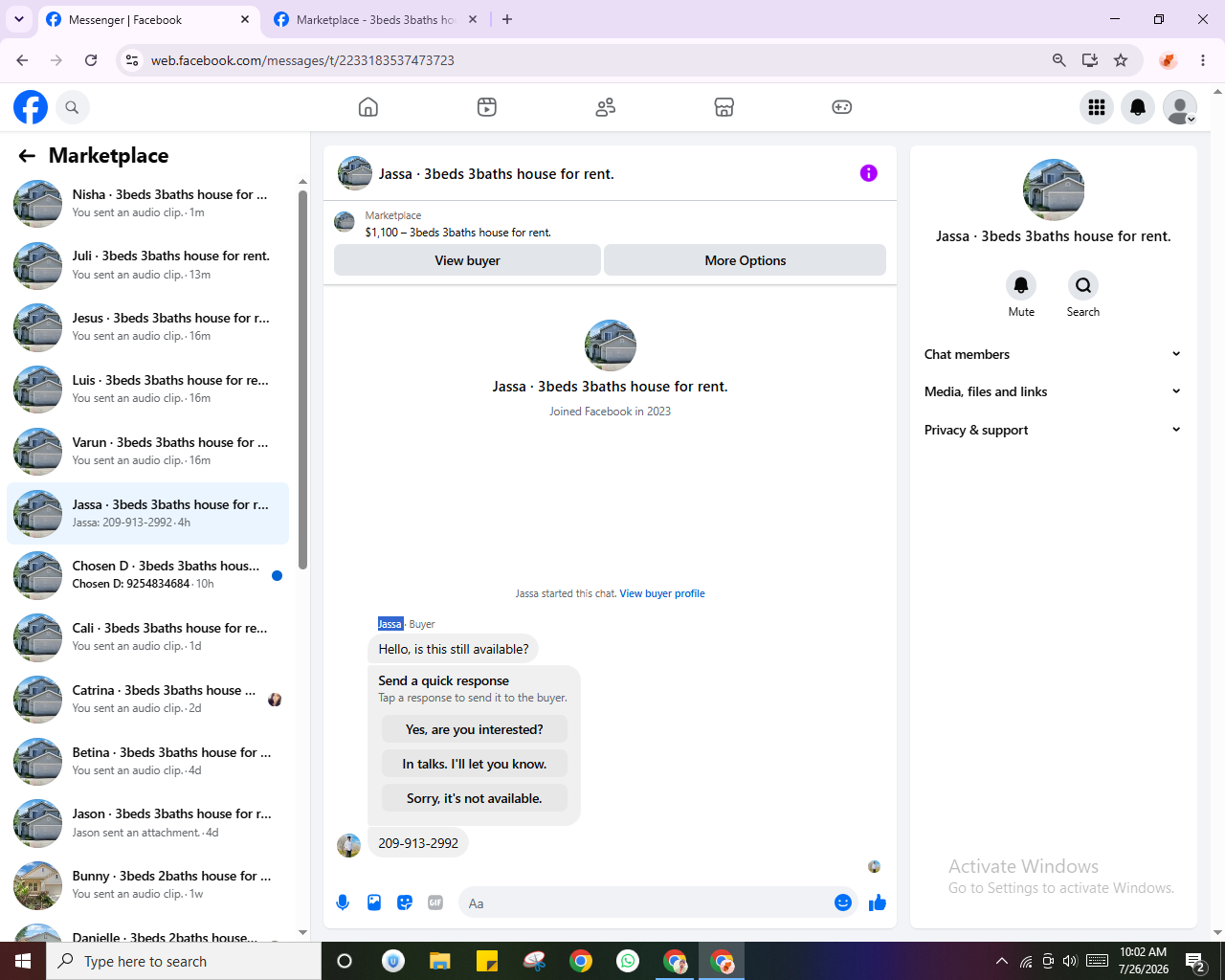Image resolution: width=1225 pixels, height=980 pixels.
Task: Open the account profile avatar menu
Action: (1180, 107)
